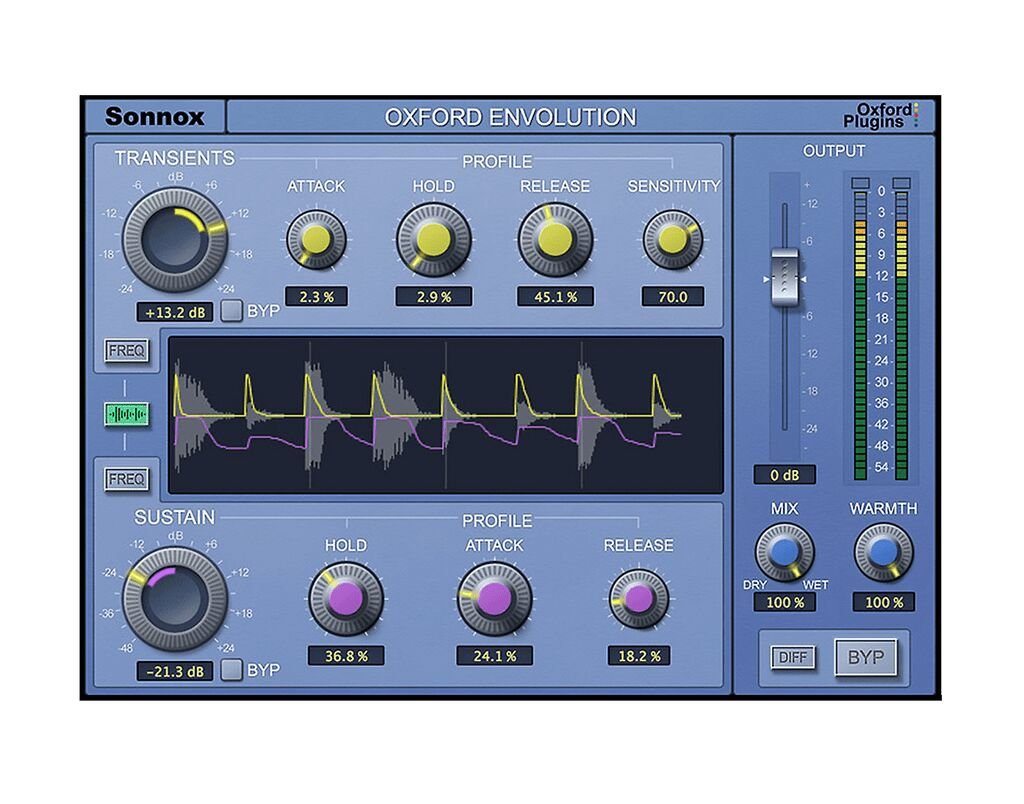The image size is (1024, 804).
Task: Click the Transients Attack knob
Action: pyautogui.click(x=316, y=240)
